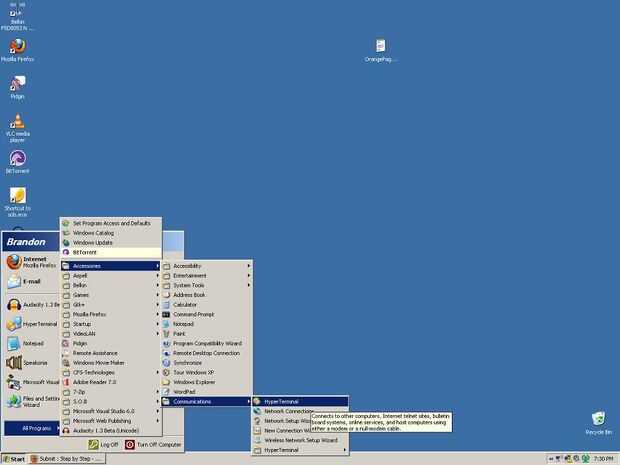Open Microsoft Visual entry in Start menu

32,382
